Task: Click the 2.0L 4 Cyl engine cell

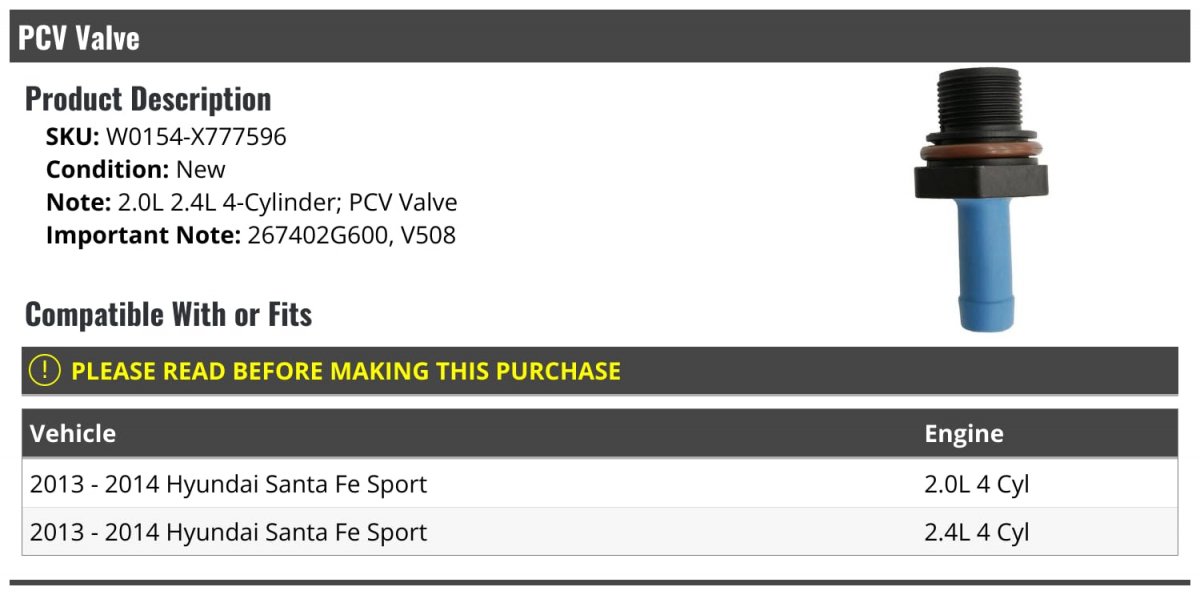Action: pyautogui.click(x=977, y=484)
